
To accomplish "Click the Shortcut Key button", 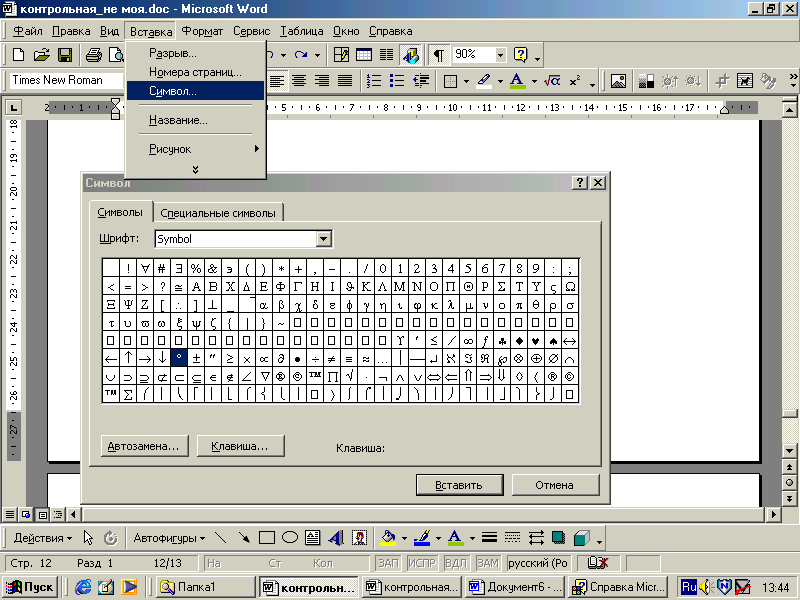I will [240, 446].
